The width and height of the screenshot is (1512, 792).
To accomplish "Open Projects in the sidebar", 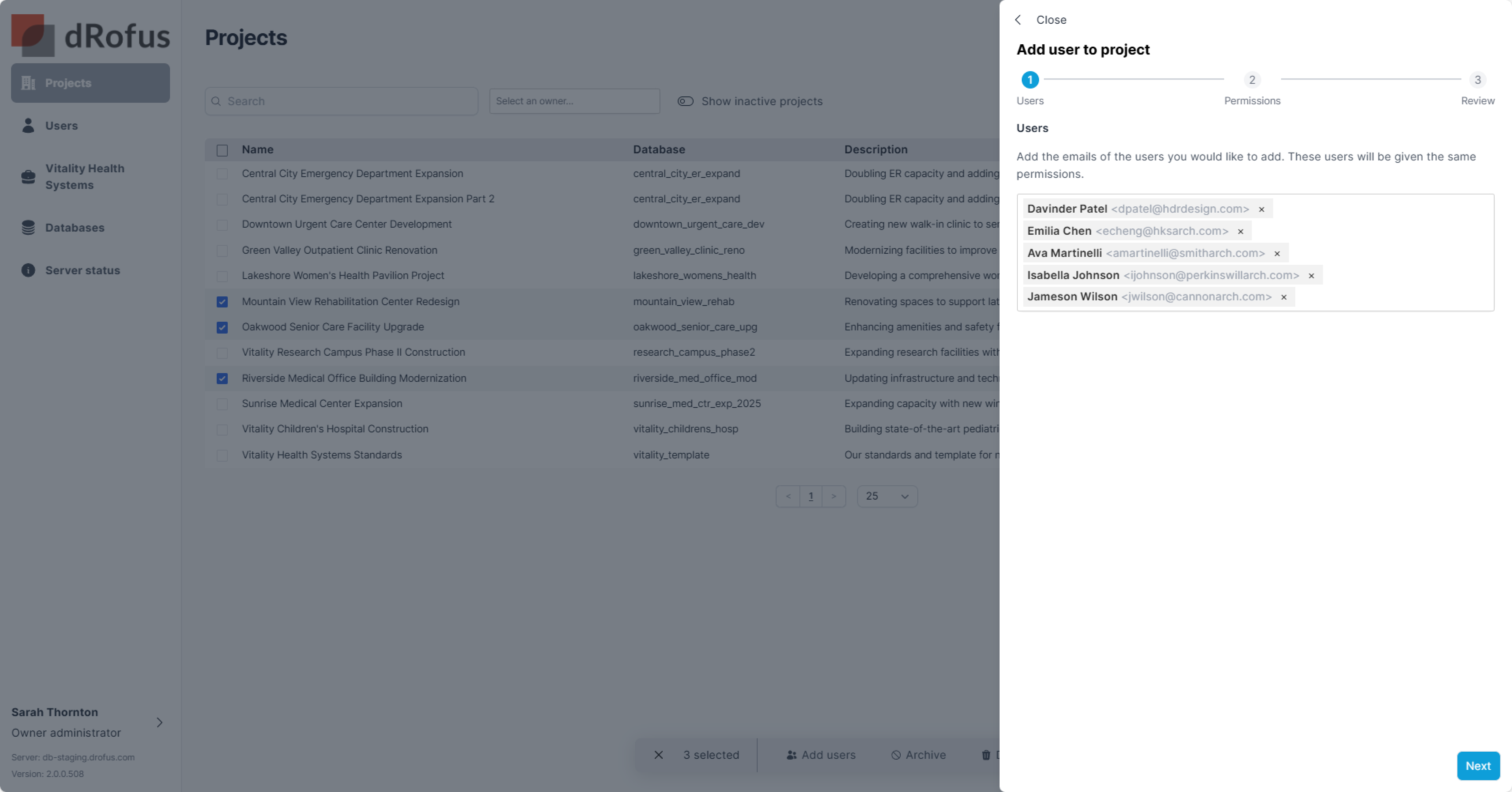I will pyautogui.click(x=91, y=83).
